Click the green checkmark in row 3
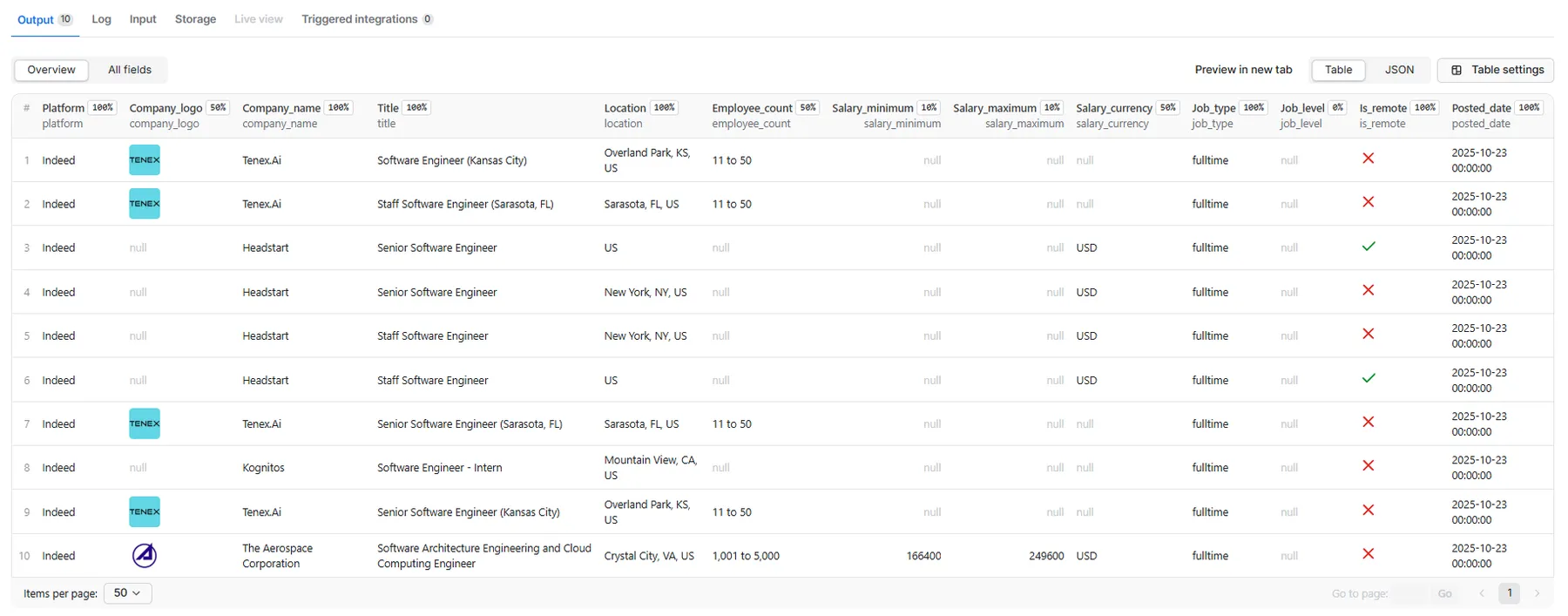Screen dimensions: 1568x616 [x=1369, y=247]
